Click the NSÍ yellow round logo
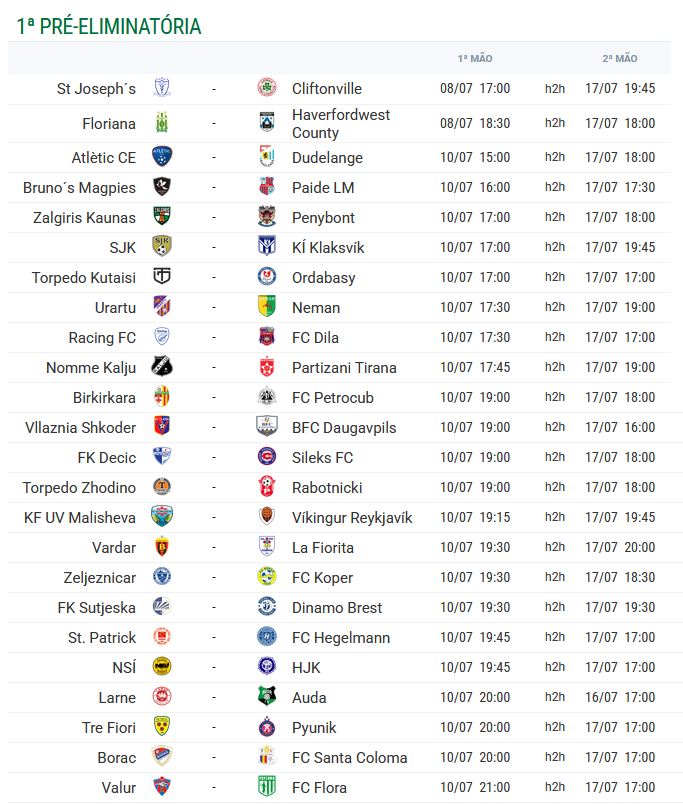Viewport: 683px width, 804px height. click(162, 667)
